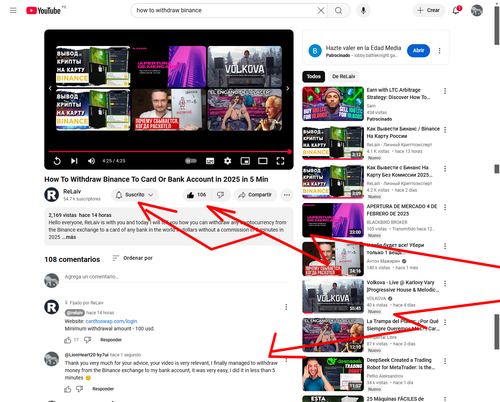Open player settings gear
The height and width of the screenshot is (402, 500).
point(227,161)
